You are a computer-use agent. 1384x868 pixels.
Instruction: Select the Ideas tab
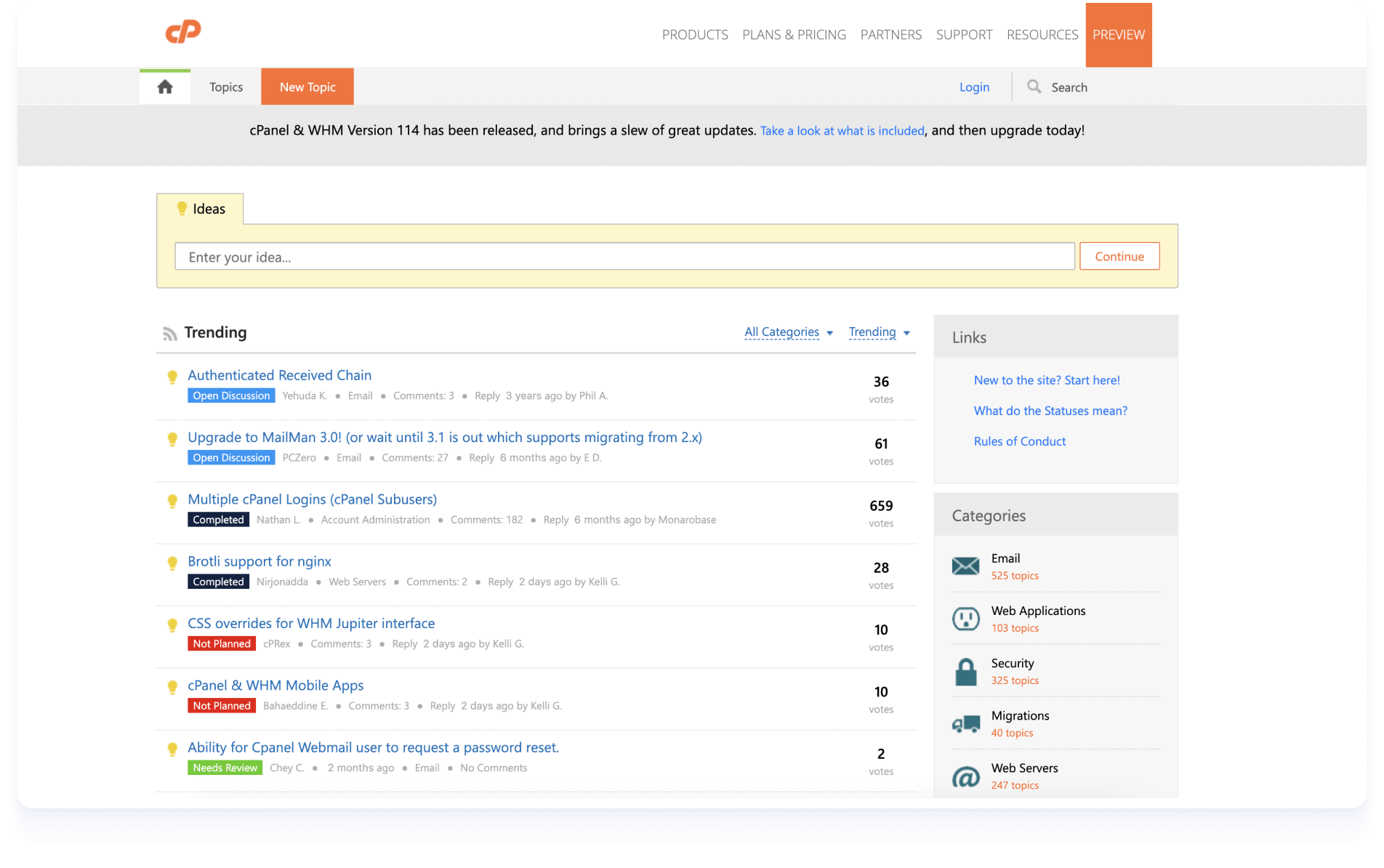pos(200,209)
